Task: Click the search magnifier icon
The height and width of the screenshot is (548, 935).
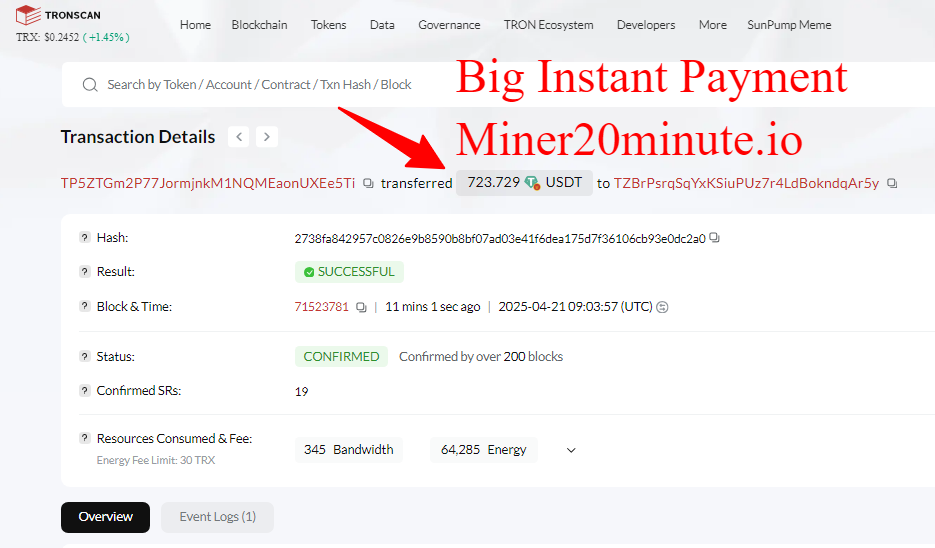Action: tap(90, 85)
